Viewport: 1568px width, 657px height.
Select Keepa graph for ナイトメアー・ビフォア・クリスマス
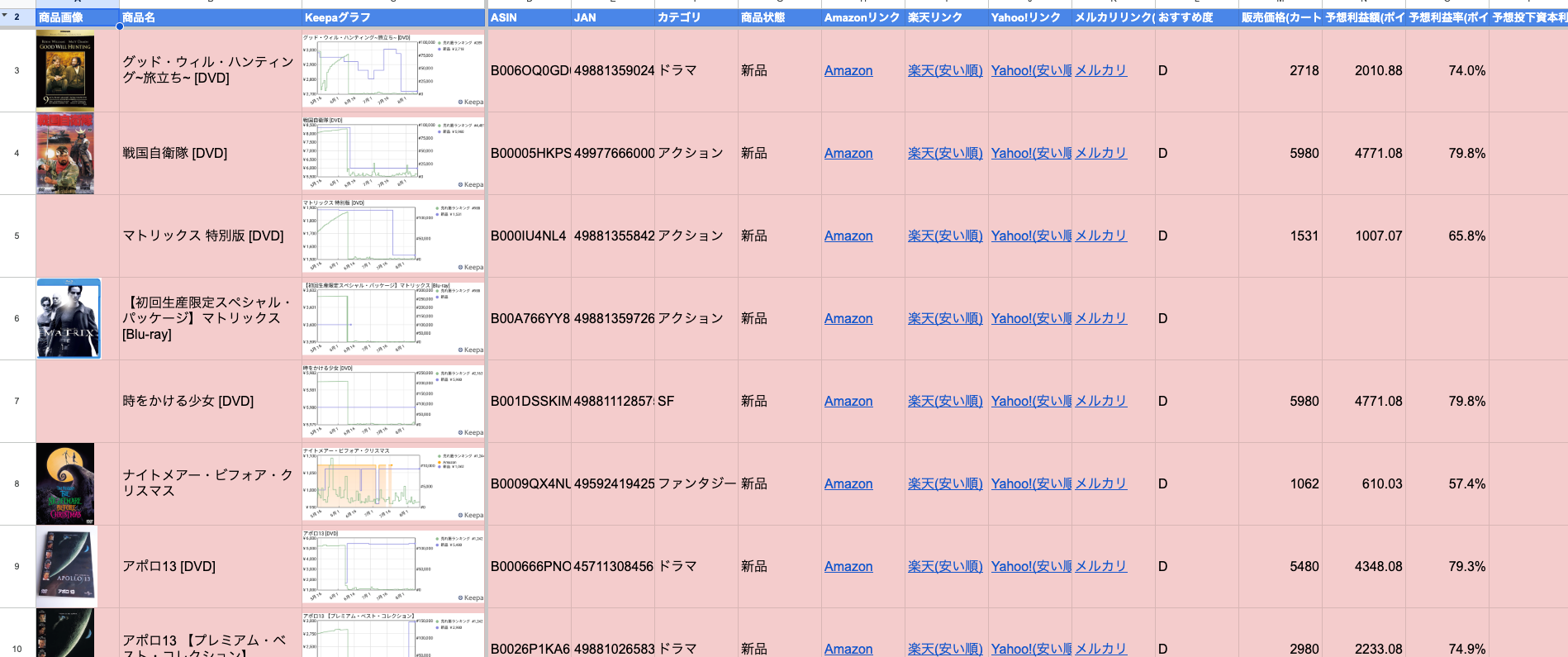pos(393,483)
